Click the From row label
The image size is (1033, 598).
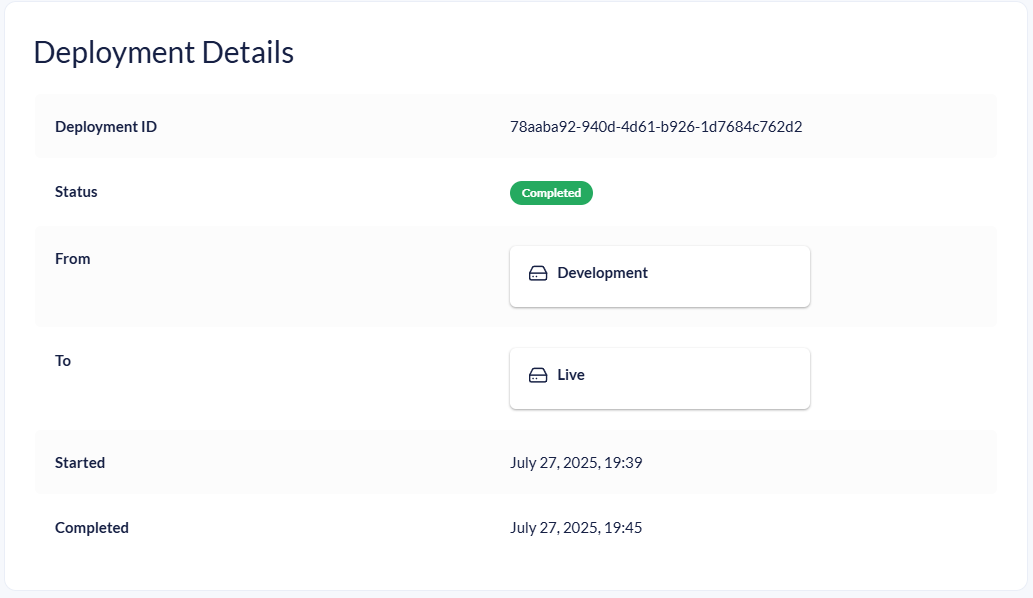[73, 259]
